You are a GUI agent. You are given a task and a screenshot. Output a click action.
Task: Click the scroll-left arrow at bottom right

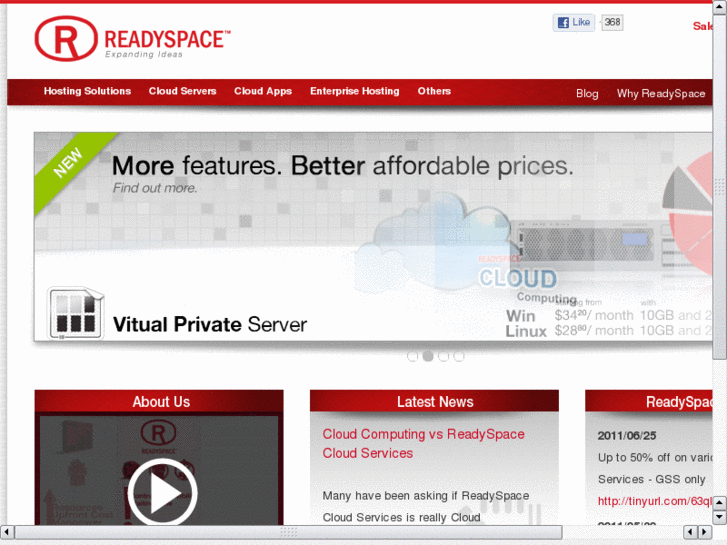690,532
